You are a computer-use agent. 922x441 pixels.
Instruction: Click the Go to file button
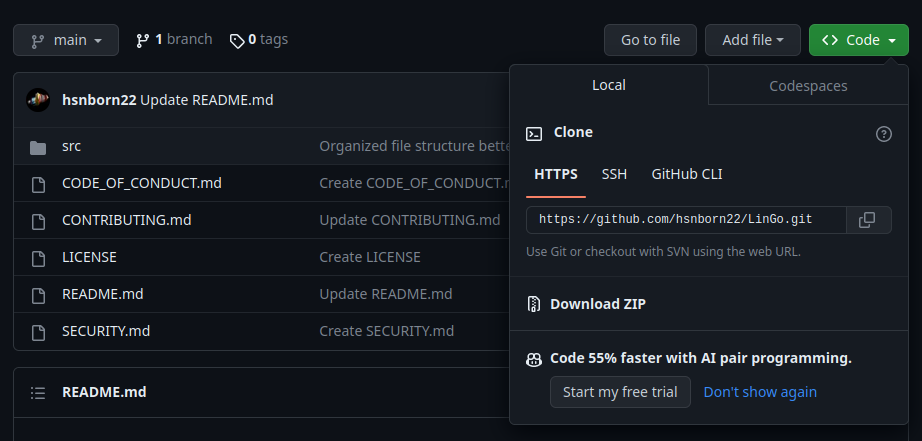[650, 40]
